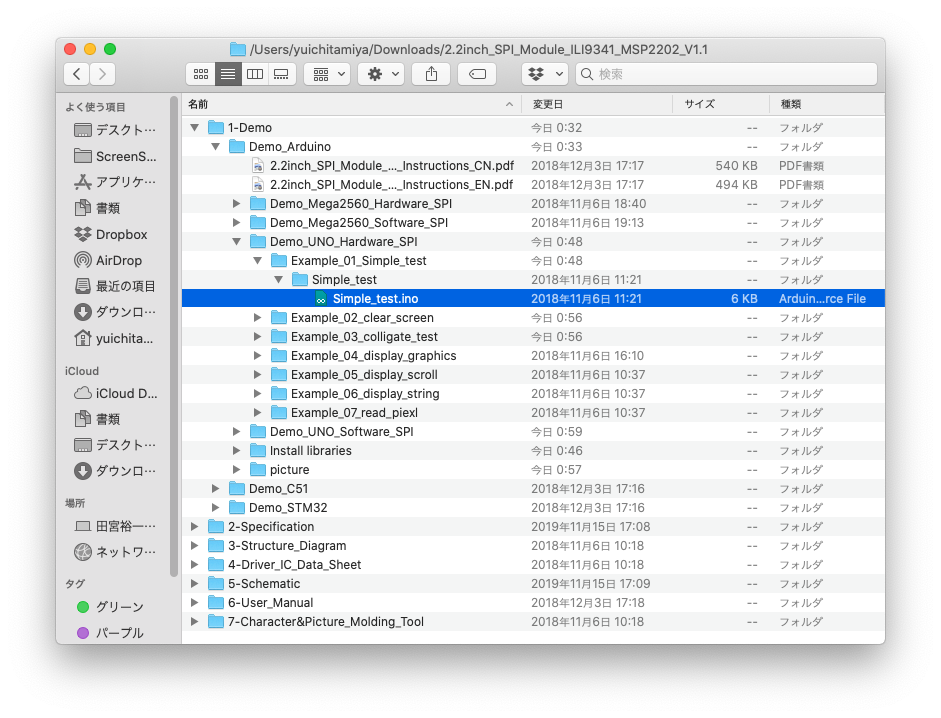This screenshot has width=941, height=718.
Task: Select the ネットワ… network icon
Action: (x=83, y=552)
